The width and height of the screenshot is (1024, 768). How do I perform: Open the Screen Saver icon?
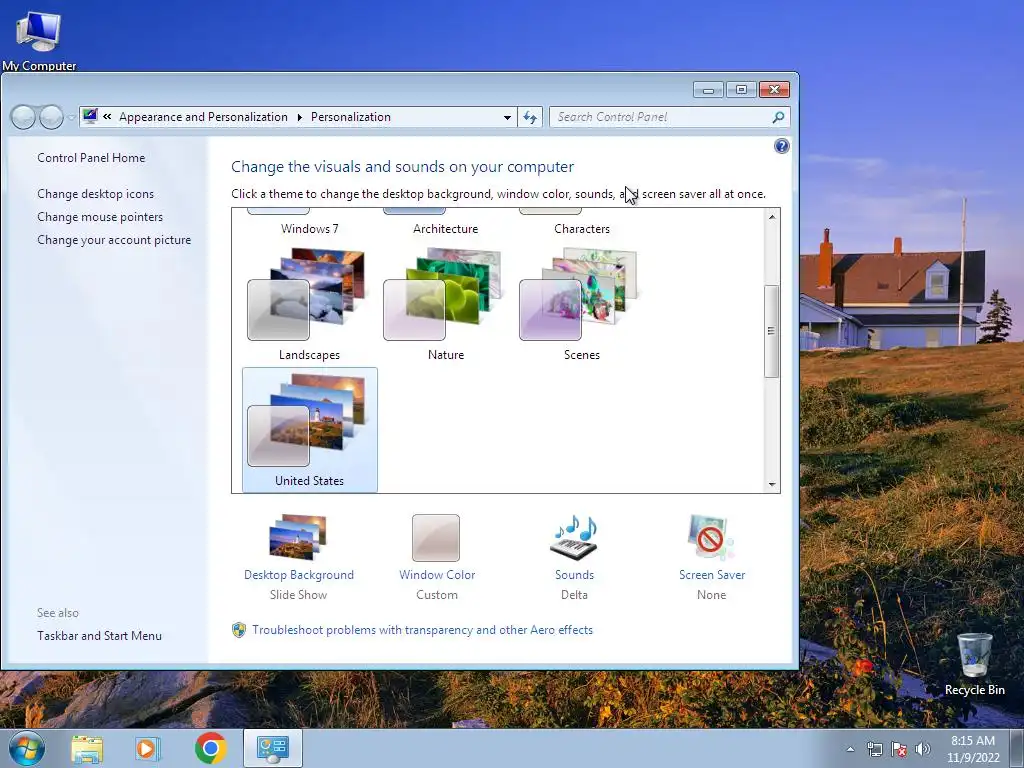tap(711, 537)
